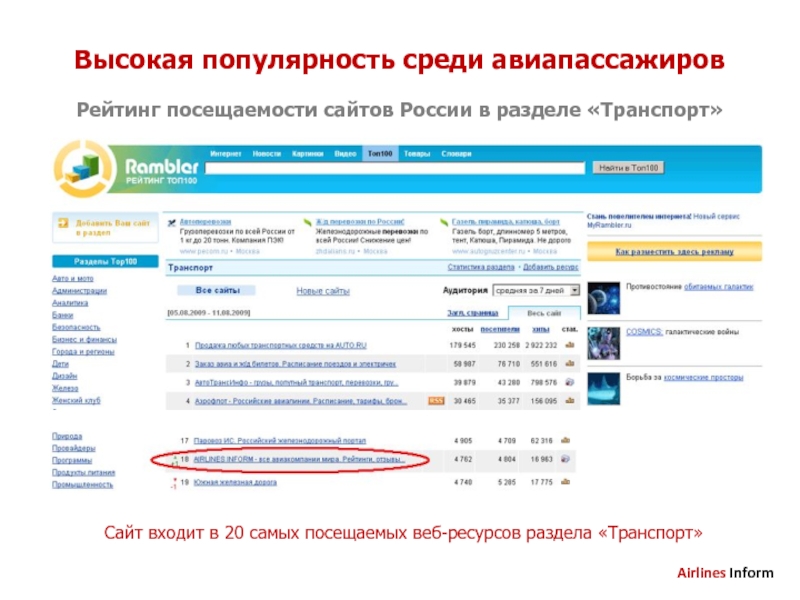
Task: Open the Новые сайты tab
Action: 323,291
